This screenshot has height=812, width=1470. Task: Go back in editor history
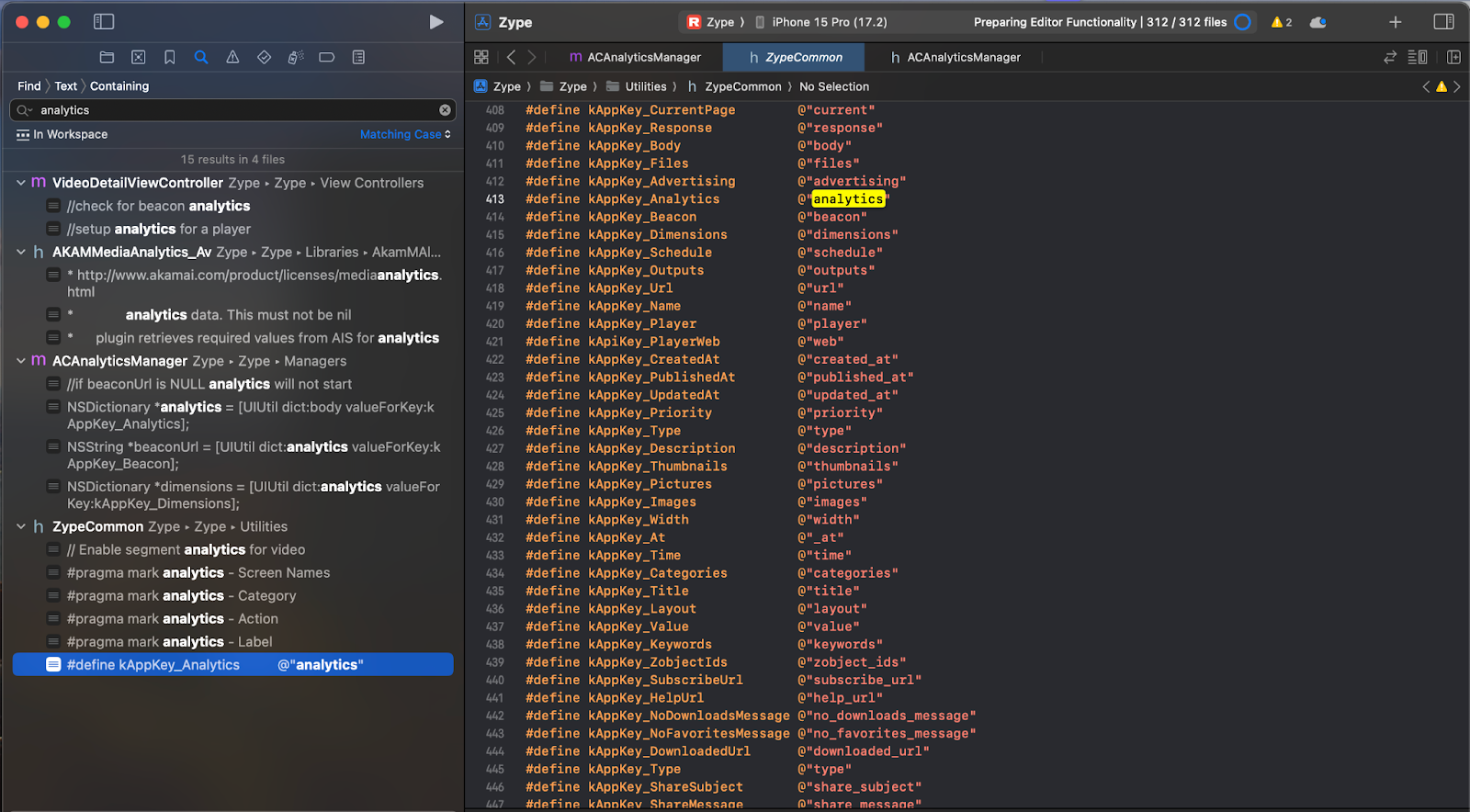[512, 57]
